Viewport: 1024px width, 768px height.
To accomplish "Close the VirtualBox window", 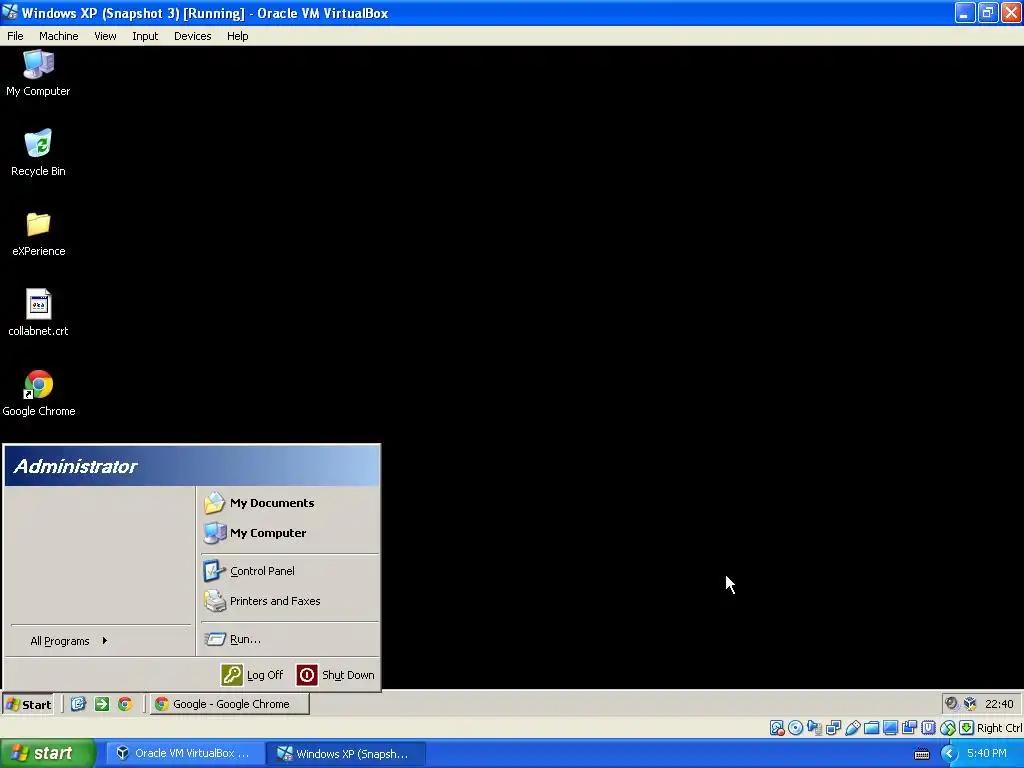I will [x=1011, y=12].
